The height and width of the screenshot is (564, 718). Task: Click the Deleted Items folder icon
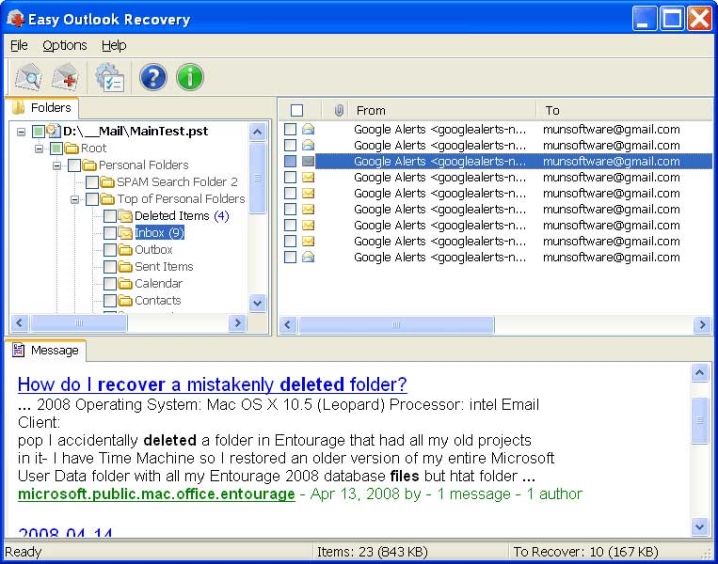125,216
